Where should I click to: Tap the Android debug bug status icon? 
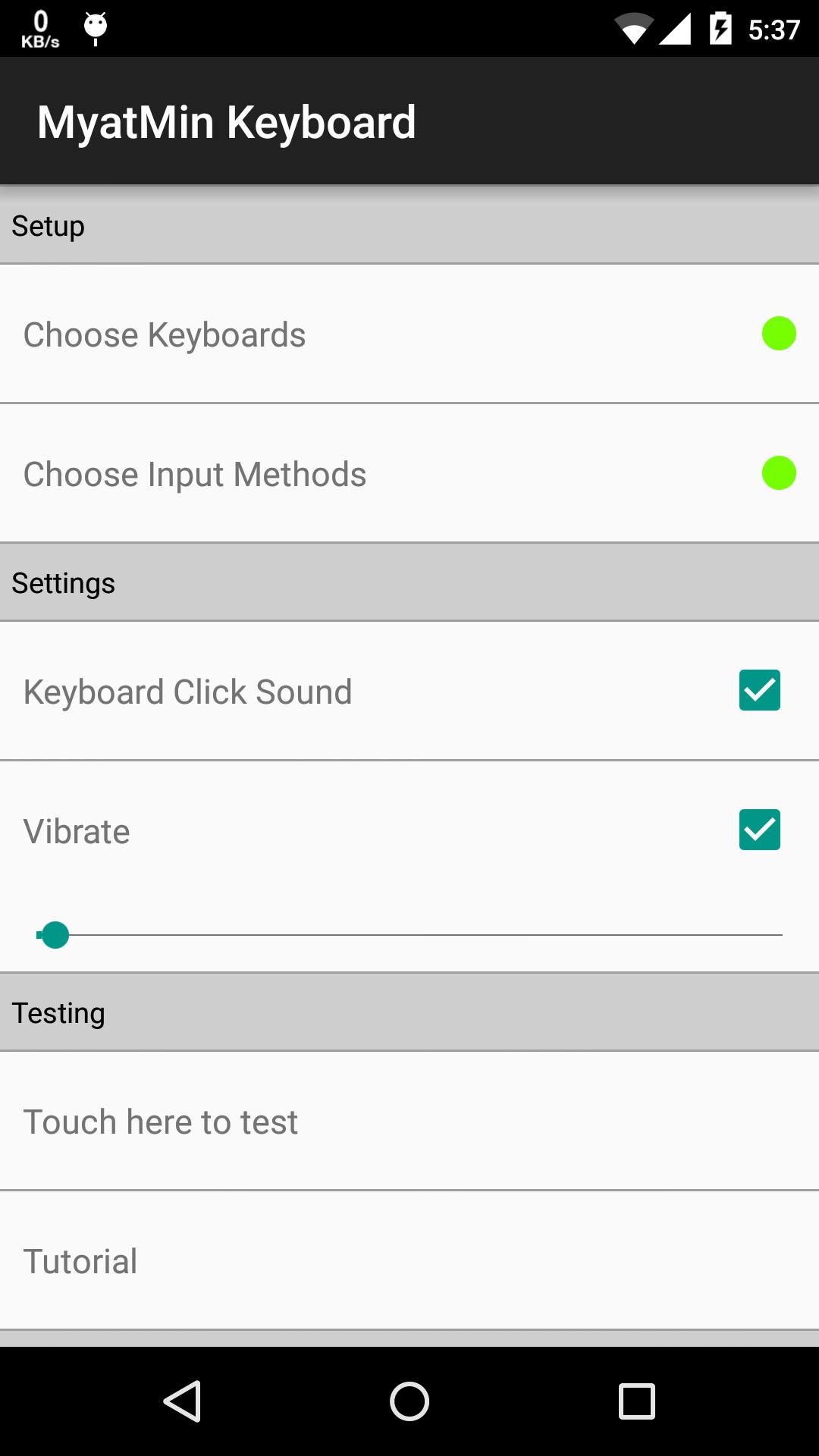pyautogui.click(x=96, y=29)
